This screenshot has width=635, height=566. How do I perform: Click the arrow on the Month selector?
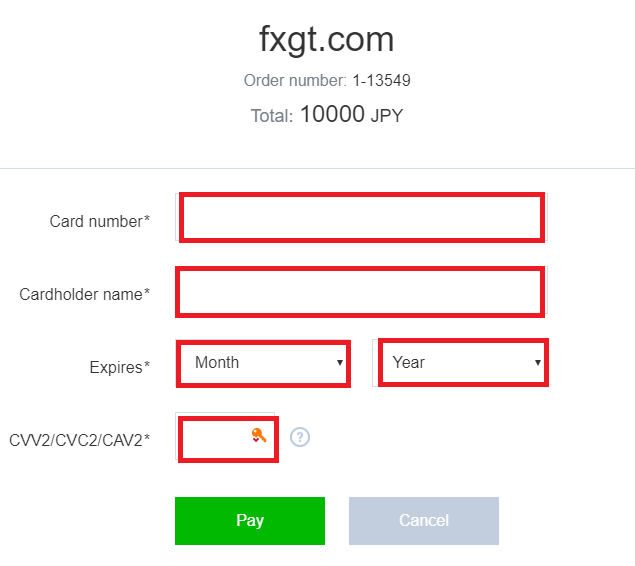[x=340, y=363]
